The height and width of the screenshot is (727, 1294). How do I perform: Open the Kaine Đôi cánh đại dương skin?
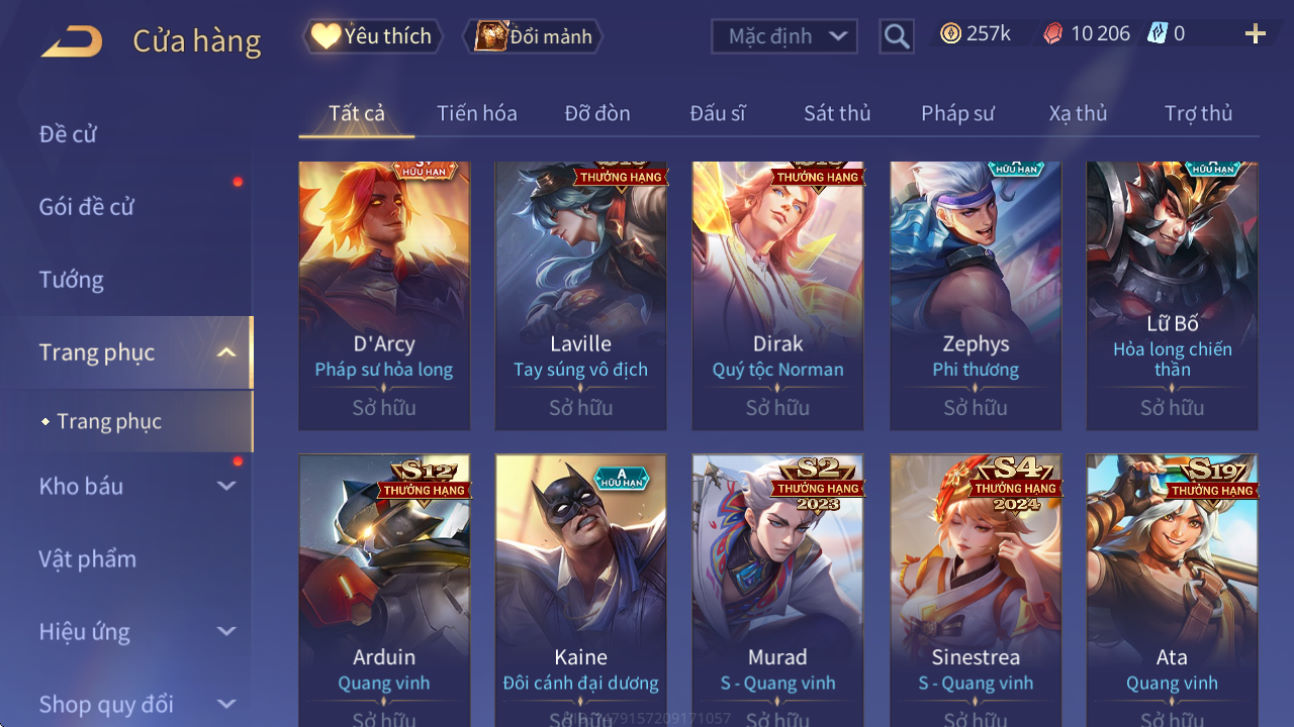(x=581, y=590)
